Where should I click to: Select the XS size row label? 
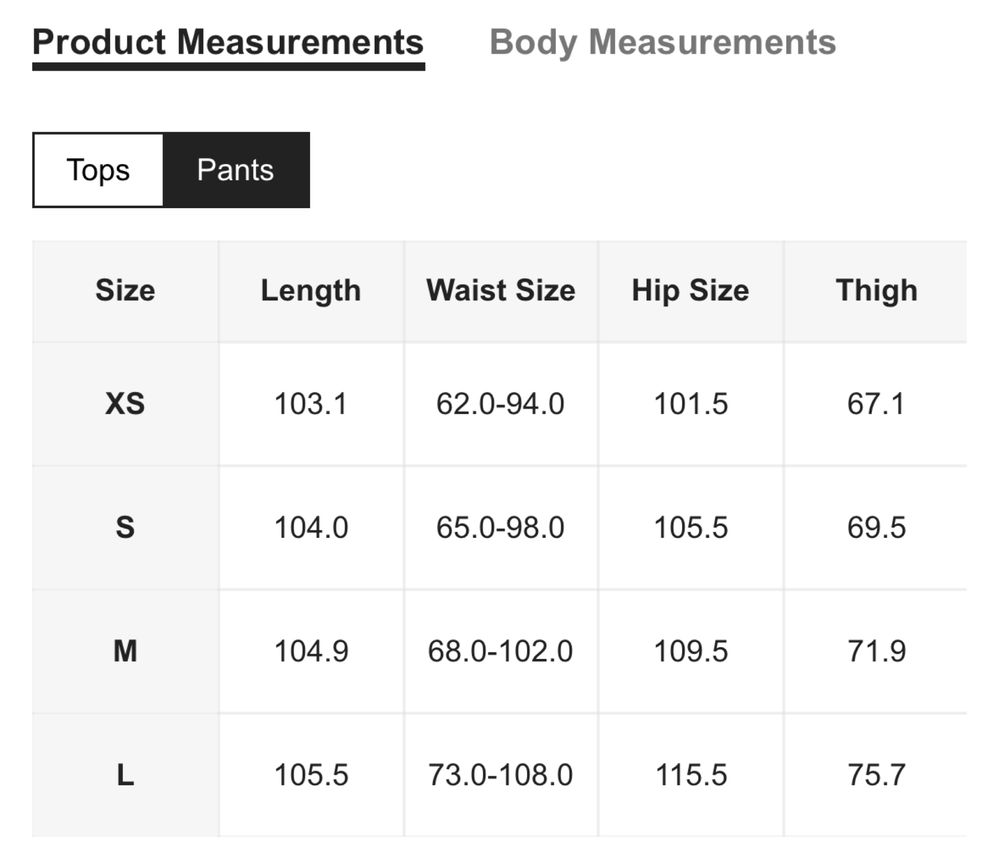[126, 404]
